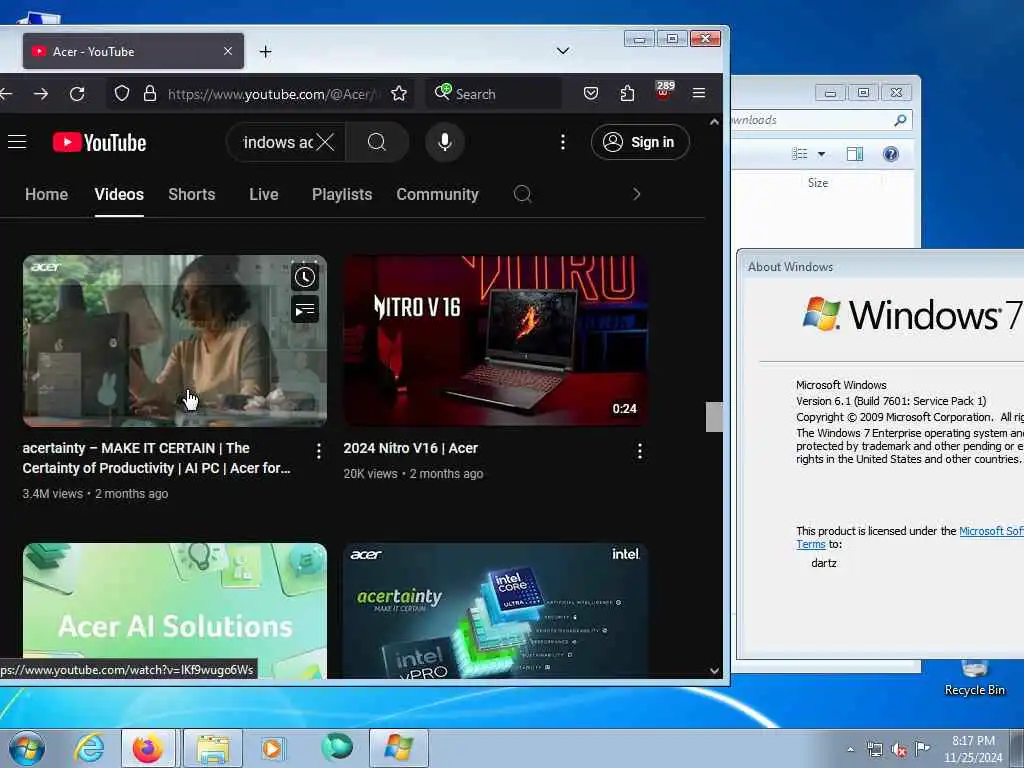This screenshot has height=768, width=1024.
Task: Change view icon in Explorer window
Action: (x=800, y=154)
